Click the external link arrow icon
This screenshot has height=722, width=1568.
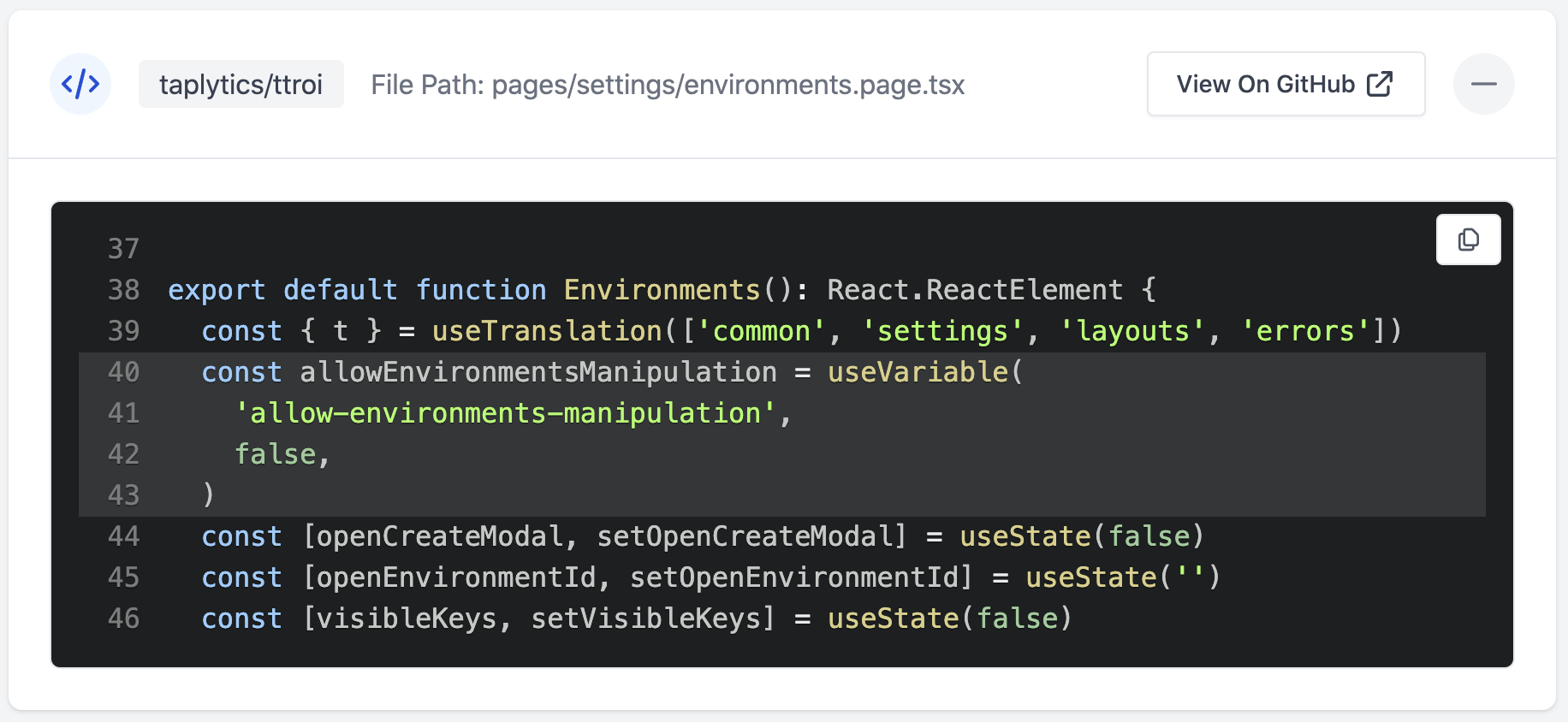pos(1380,84)
